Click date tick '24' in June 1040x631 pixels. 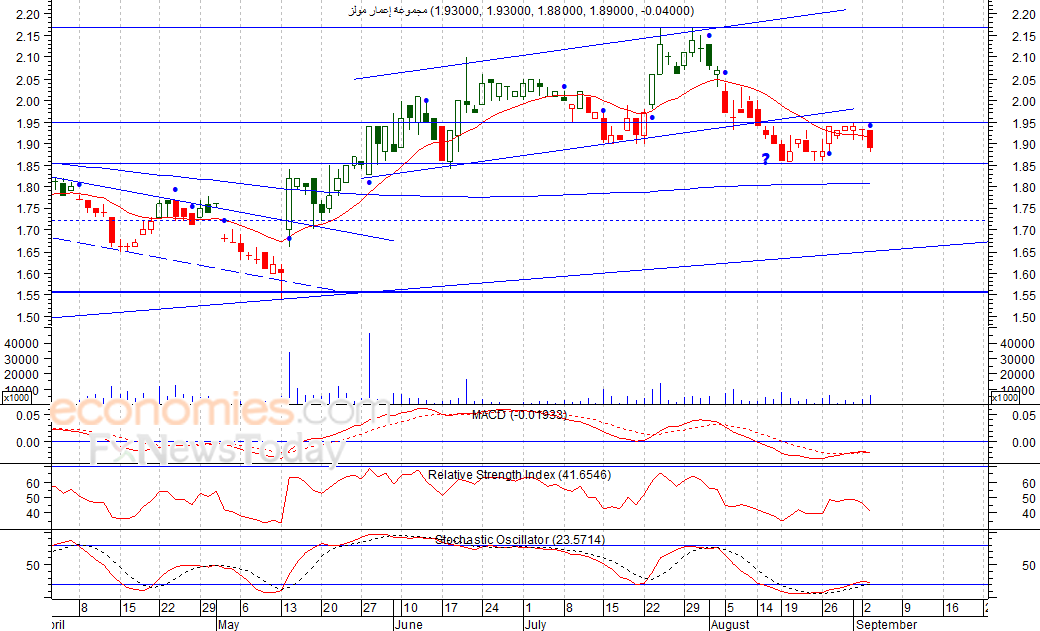point(491,608)
